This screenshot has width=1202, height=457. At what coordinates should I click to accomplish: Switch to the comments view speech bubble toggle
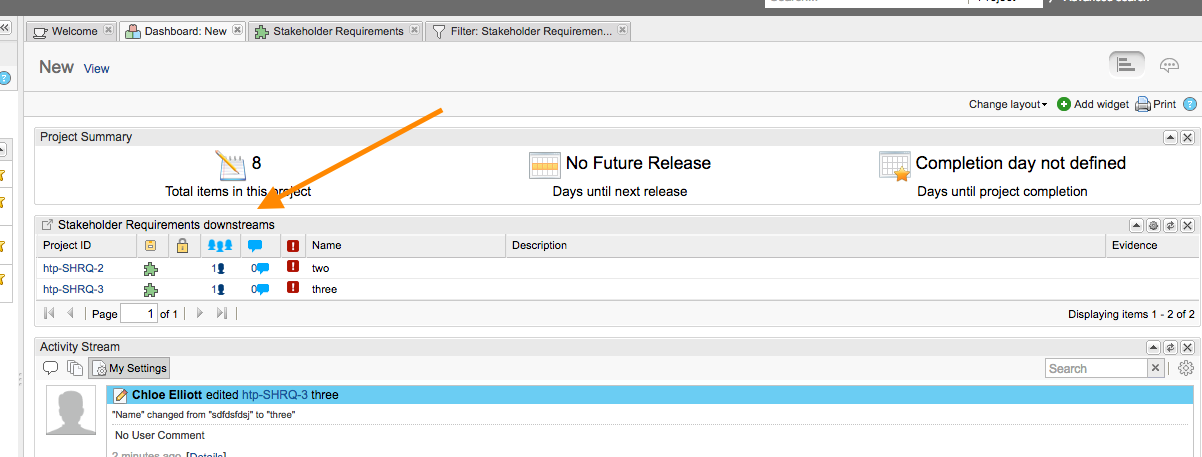point(1169,65)
